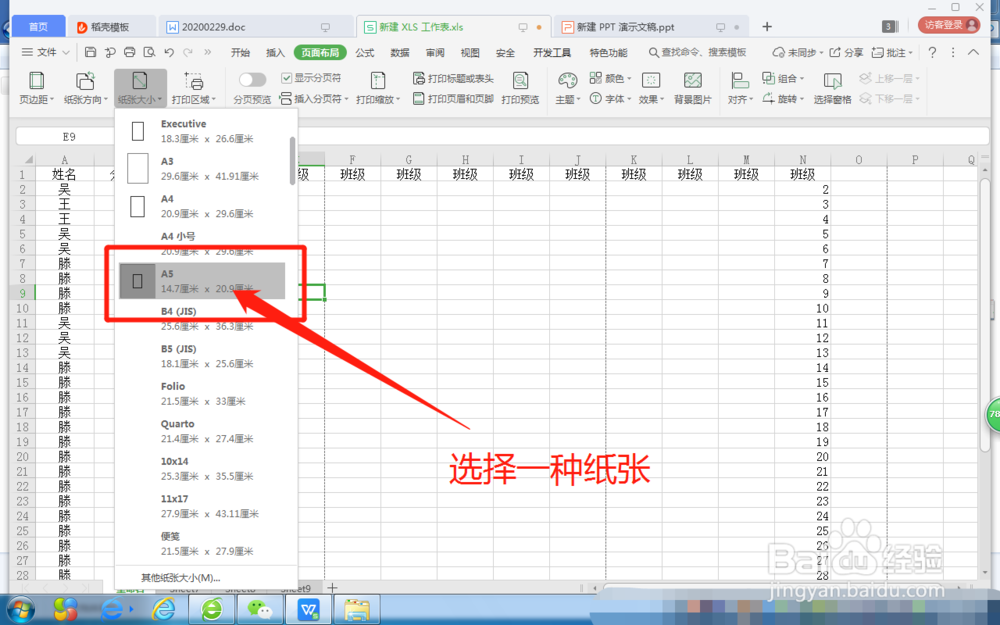Click the 访客登录 login button

pos(949,25)
